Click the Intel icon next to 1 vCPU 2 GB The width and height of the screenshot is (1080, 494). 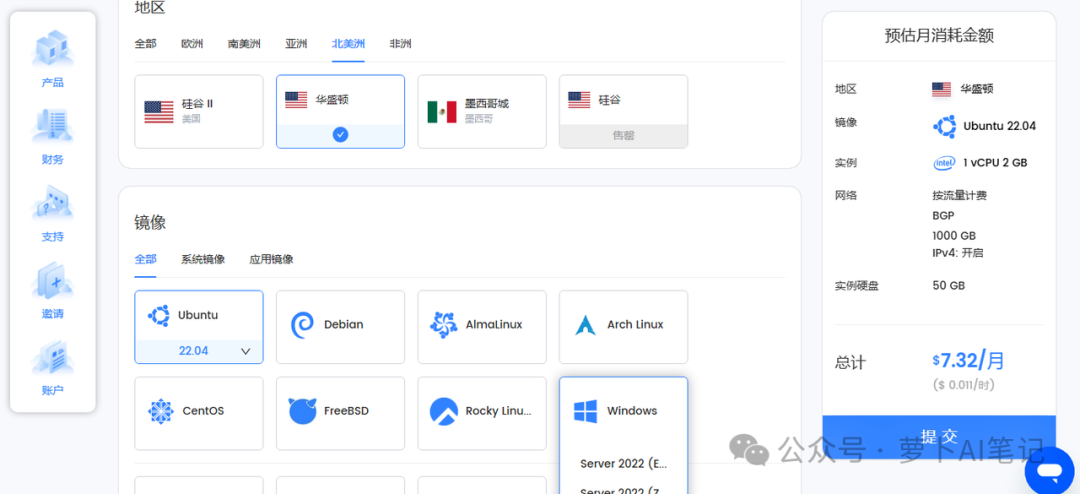[944, 163]
